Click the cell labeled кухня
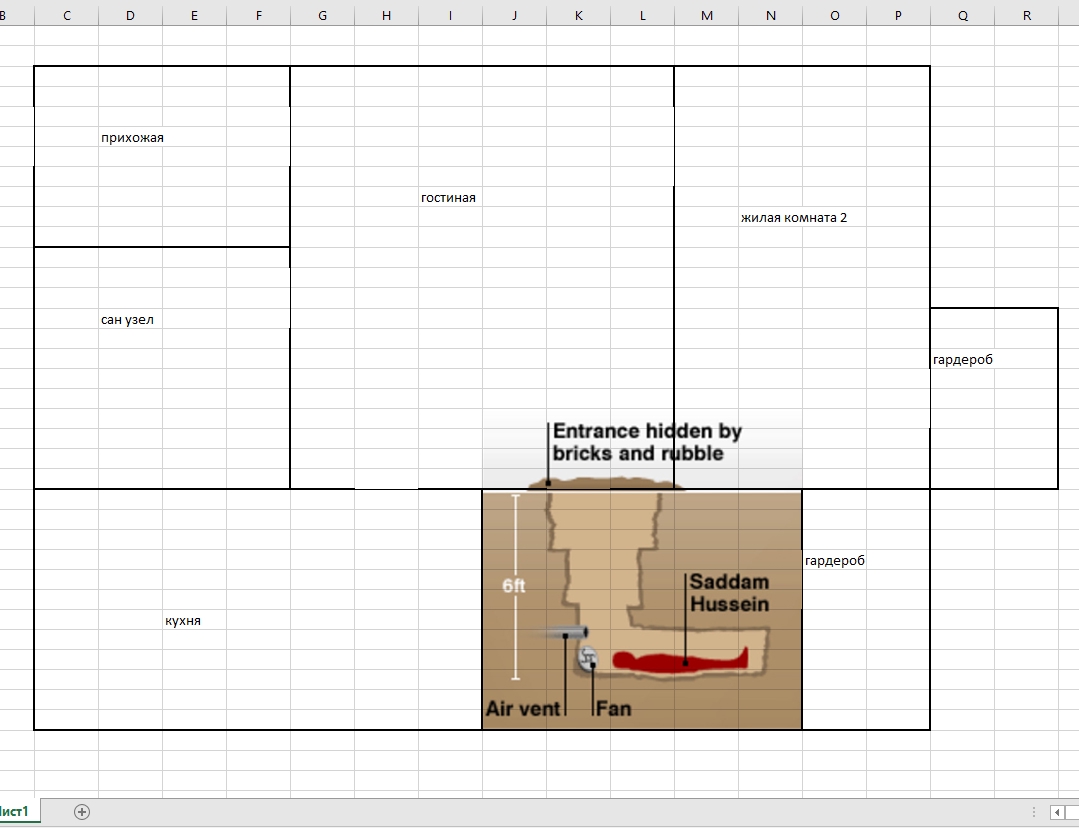The height and width of the screenshot is (828, 1079). coord(195,620)
